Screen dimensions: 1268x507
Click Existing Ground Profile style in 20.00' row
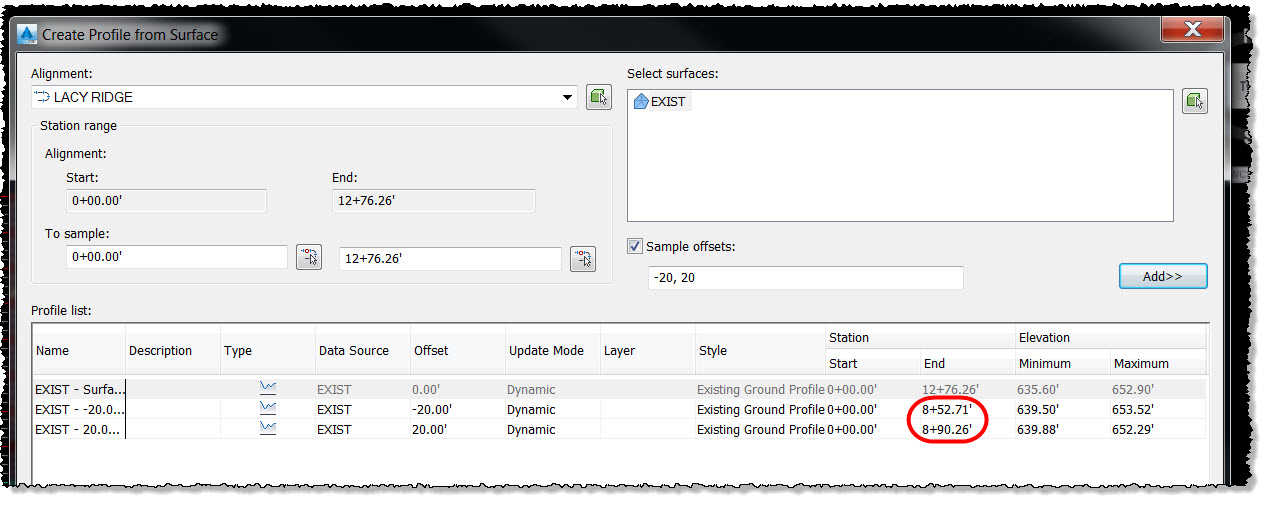(x=759, y=429)
